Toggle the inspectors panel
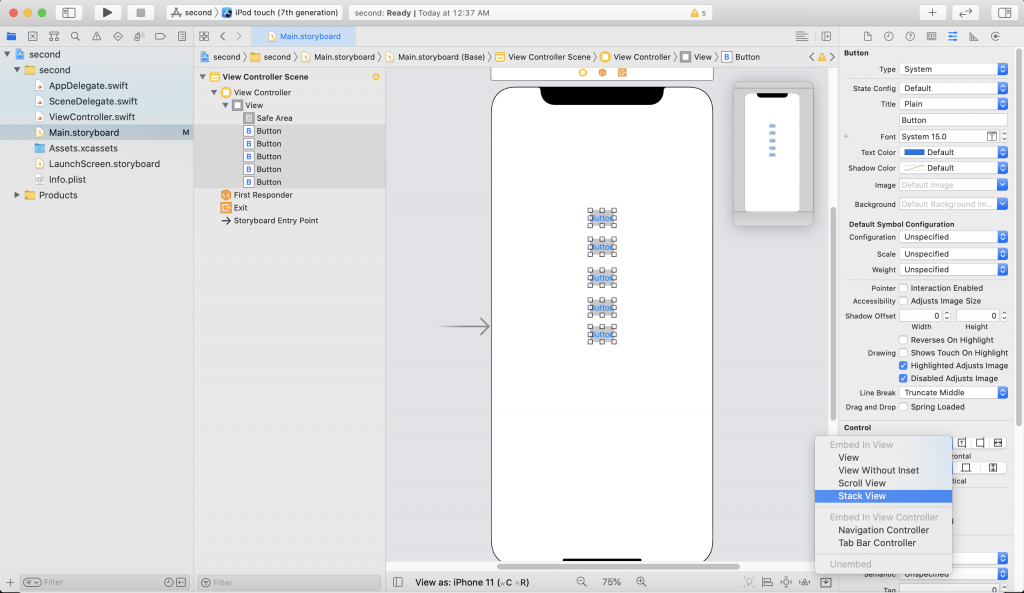 [x=1004, y=12]
